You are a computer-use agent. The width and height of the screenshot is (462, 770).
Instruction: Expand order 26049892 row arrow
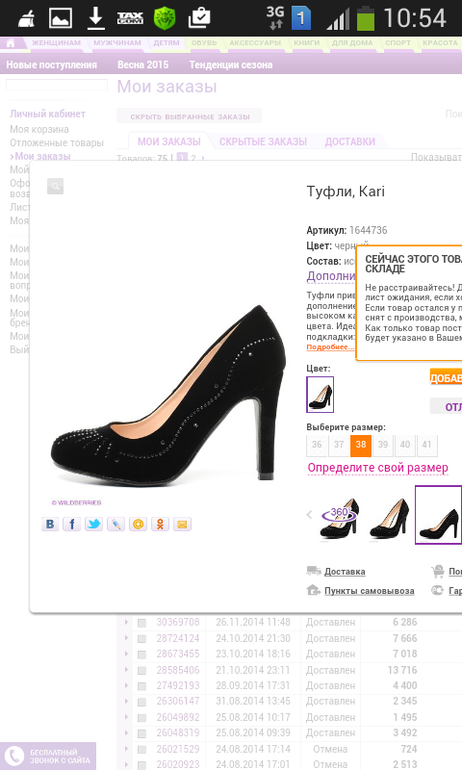126,717
